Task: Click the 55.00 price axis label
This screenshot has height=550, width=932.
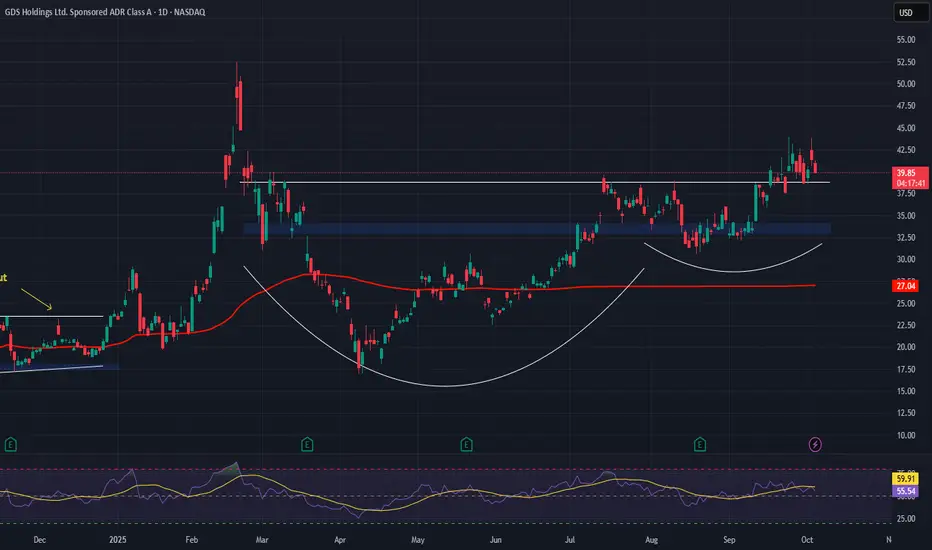Action: pos(906,40)
